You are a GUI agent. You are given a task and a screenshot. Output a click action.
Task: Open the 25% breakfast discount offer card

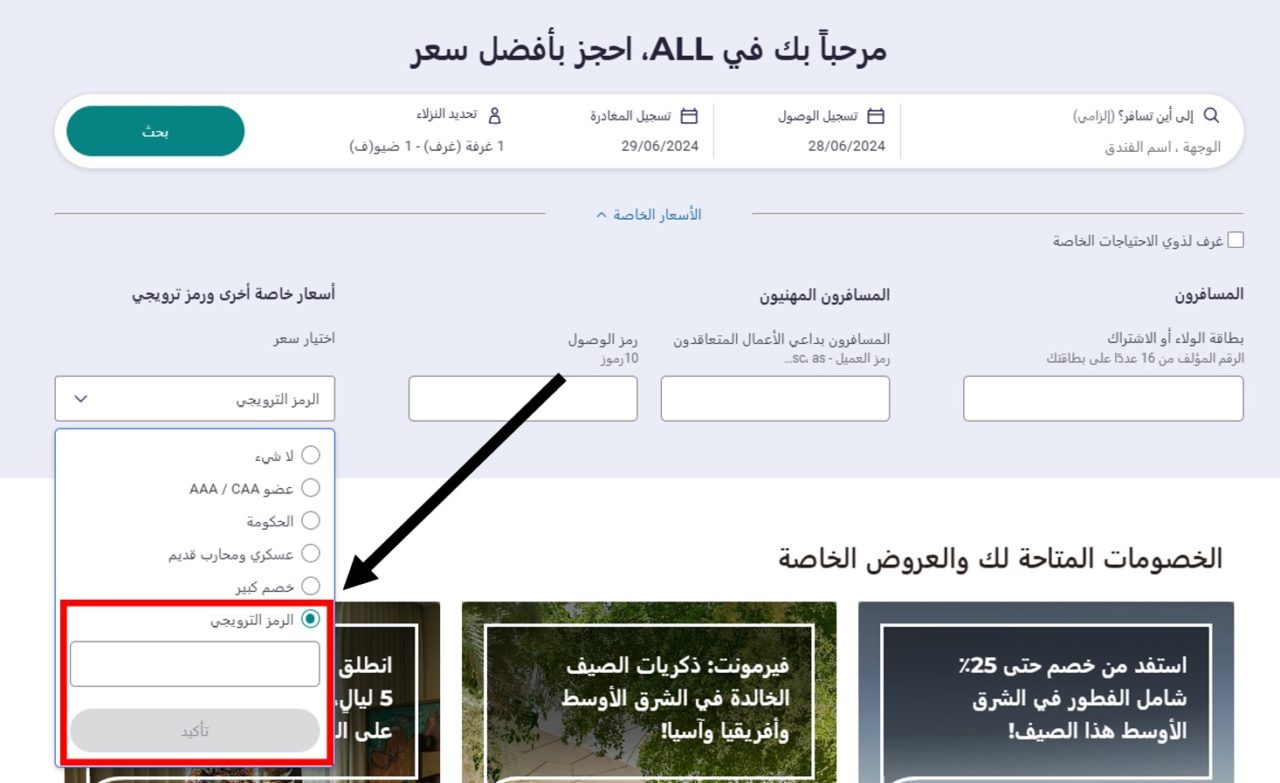(1046, 692)
